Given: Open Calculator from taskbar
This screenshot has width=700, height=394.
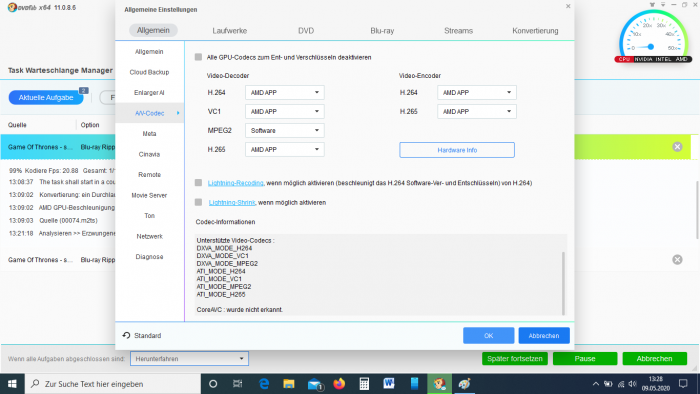Looking at the screenshot, I should click(364, 384).
